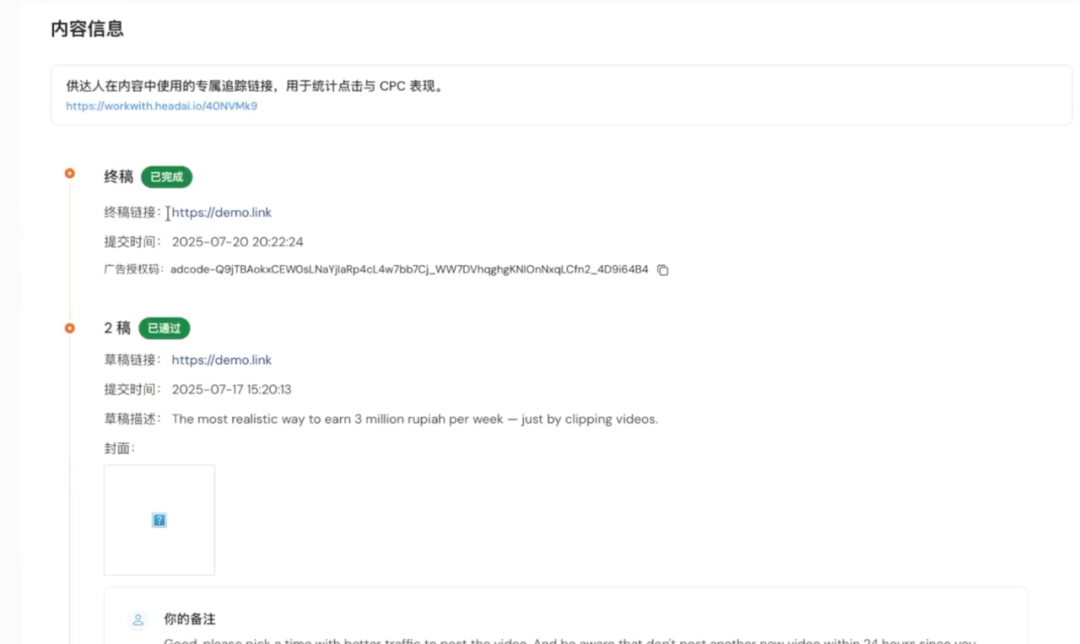1080x644 pixels.
Task: Click the 已通过 status badge
Action: pyautogui.click(x=164, y=329)
